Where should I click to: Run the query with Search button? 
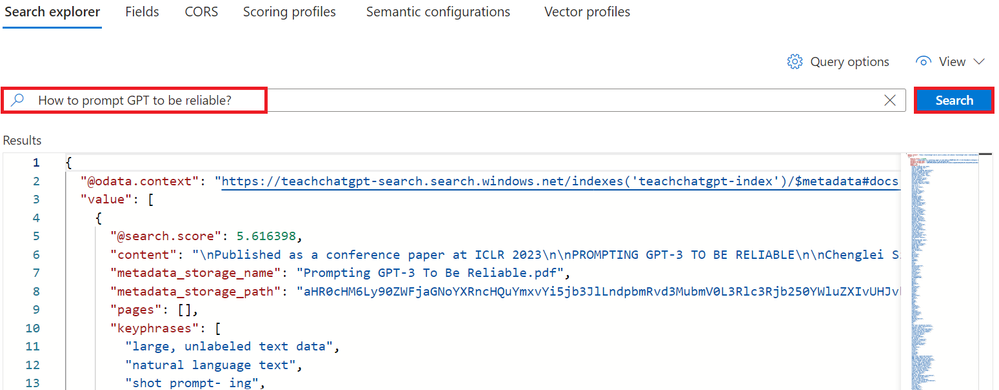pyautogui.click(x=954, y=100)
